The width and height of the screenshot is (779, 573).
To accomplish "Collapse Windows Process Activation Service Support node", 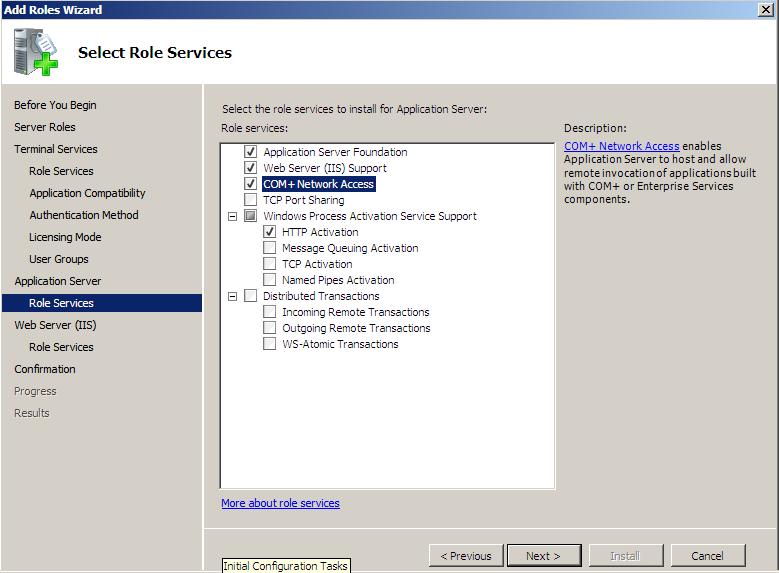I will tap(232, 216).
